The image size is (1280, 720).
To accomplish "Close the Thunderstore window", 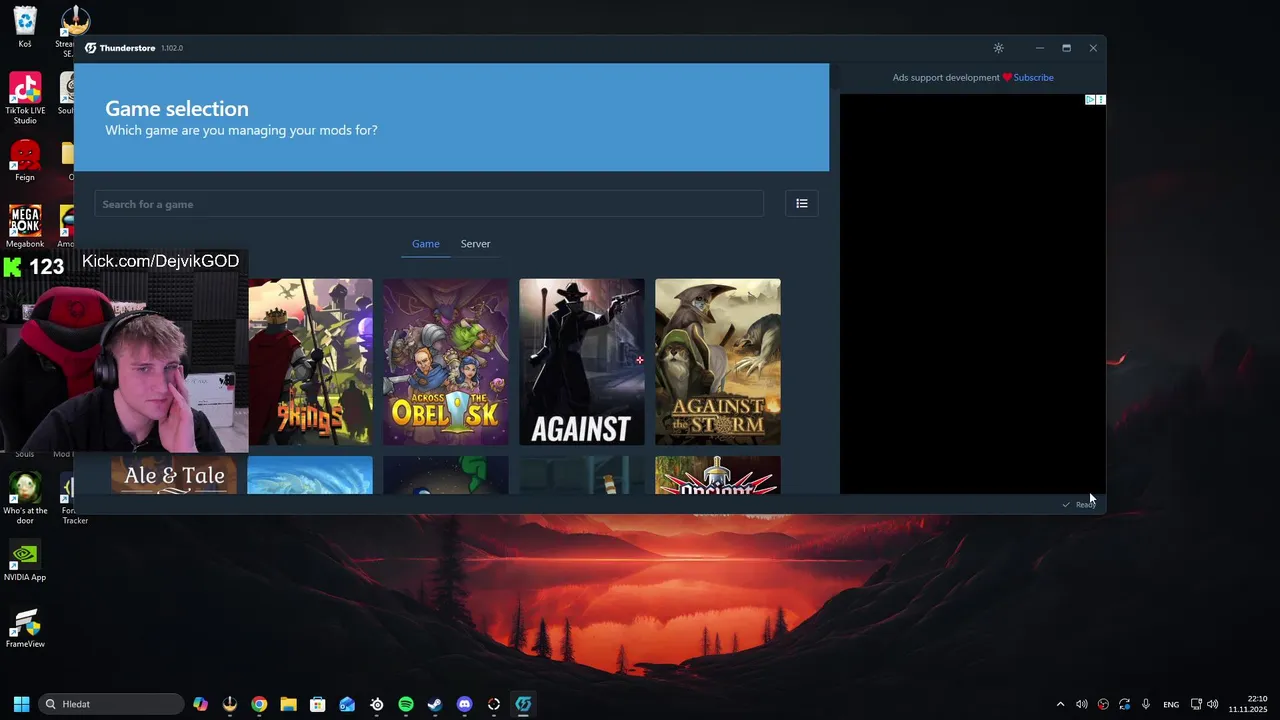I will 1093,48.
